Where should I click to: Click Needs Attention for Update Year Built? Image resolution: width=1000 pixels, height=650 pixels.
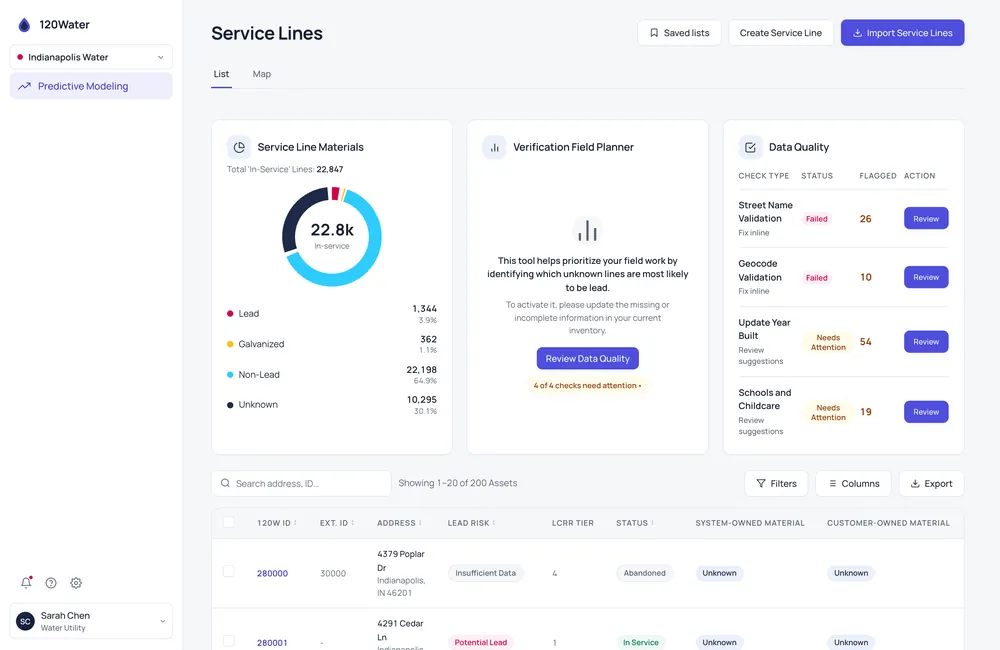coord(828,343)
